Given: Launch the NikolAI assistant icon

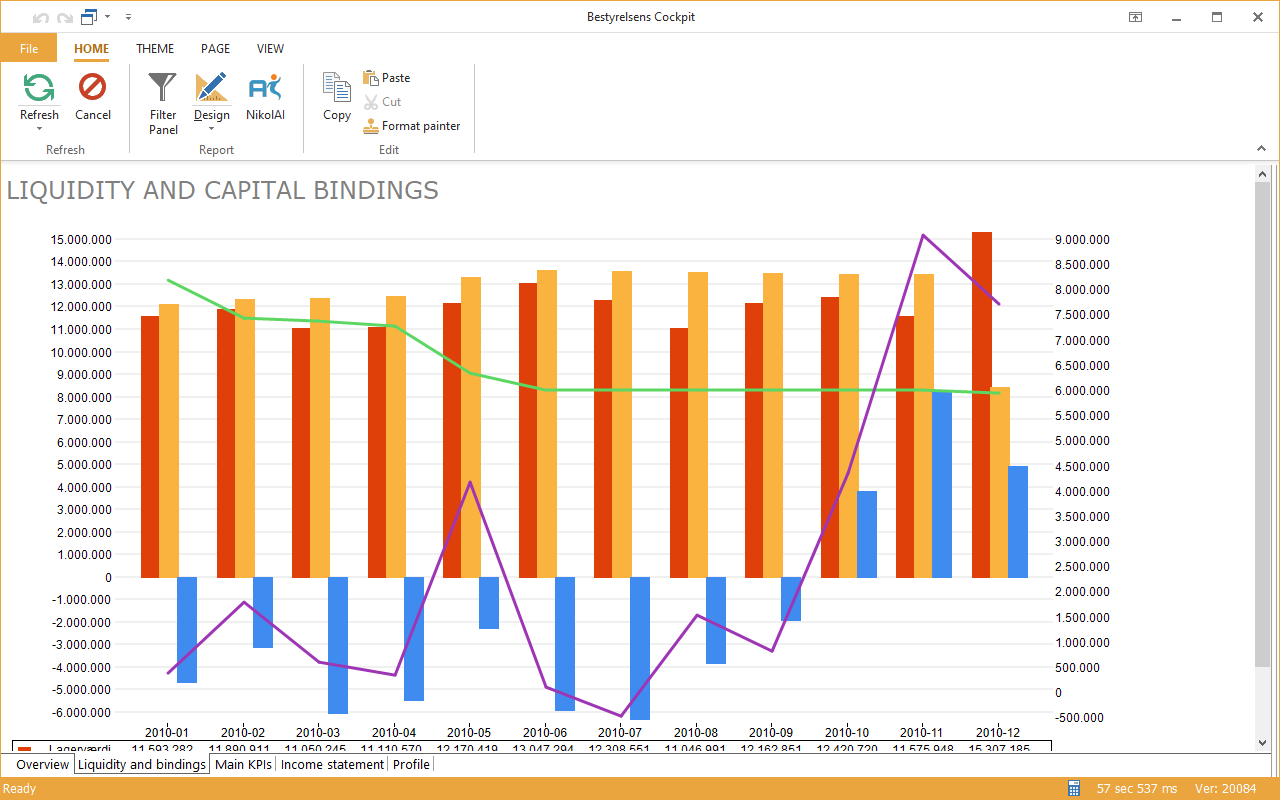Looking at the screenshot, I should (x=265, y=87).
